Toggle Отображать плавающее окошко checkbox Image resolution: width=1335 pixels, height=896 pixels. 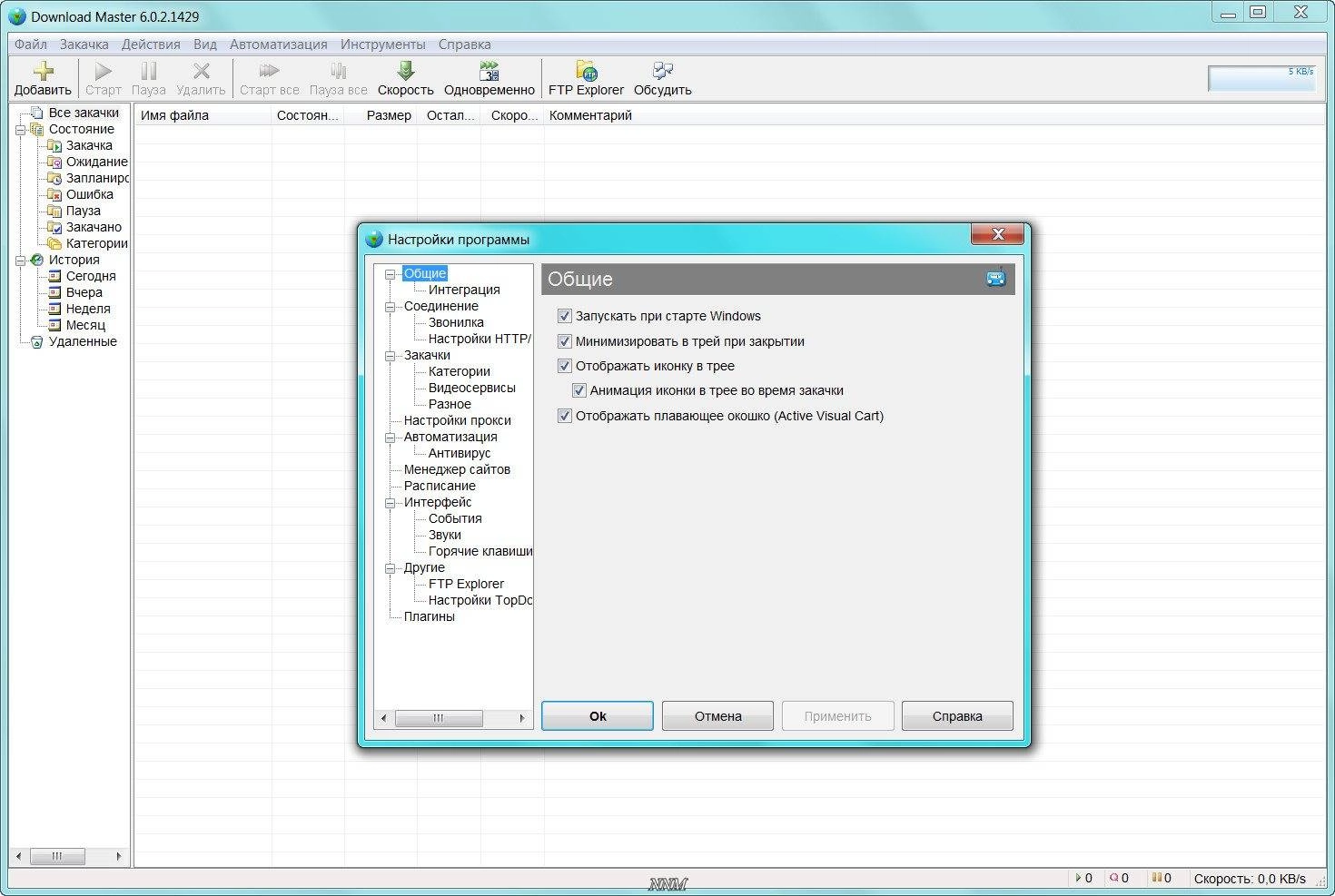pyautogui.click(x=565, y=416)
